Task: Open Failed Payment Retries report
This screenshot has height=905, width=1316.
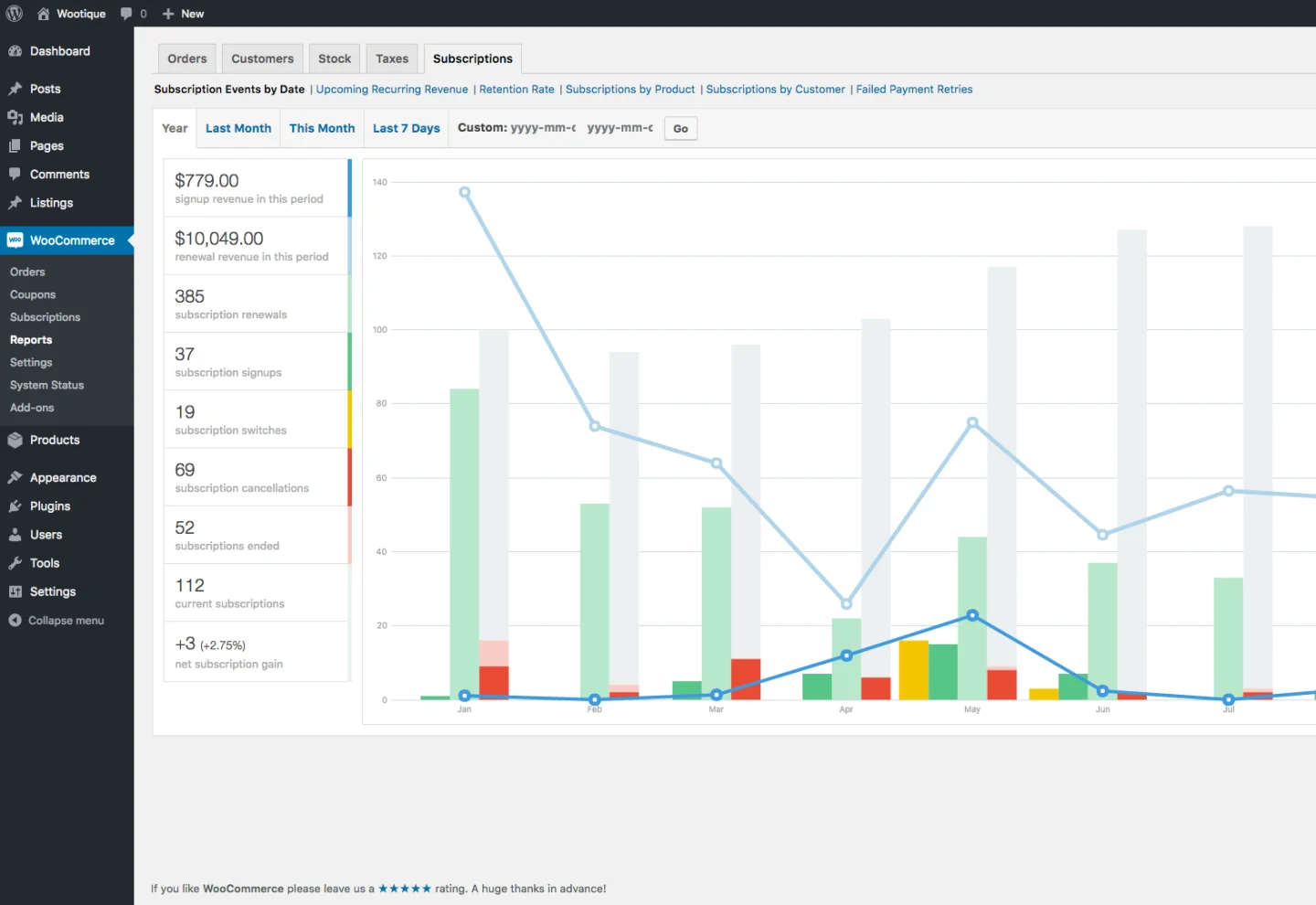Action: pos(914,89)
